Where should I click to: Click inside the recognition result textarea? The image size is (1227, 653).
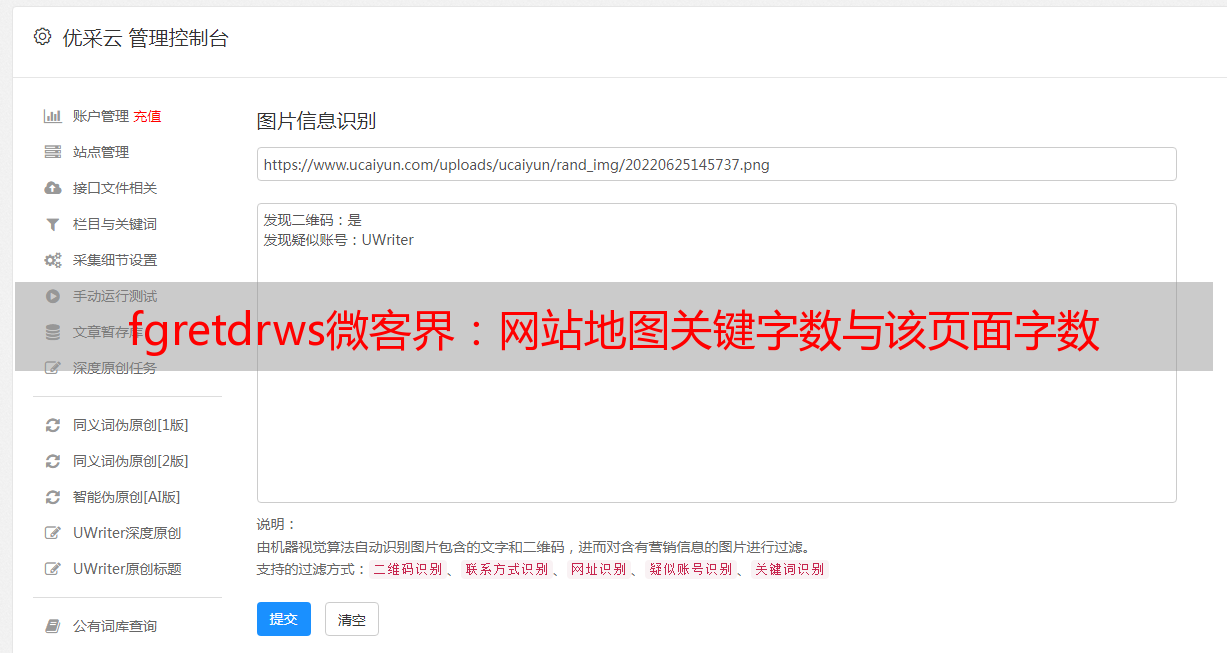click(716, 353)
